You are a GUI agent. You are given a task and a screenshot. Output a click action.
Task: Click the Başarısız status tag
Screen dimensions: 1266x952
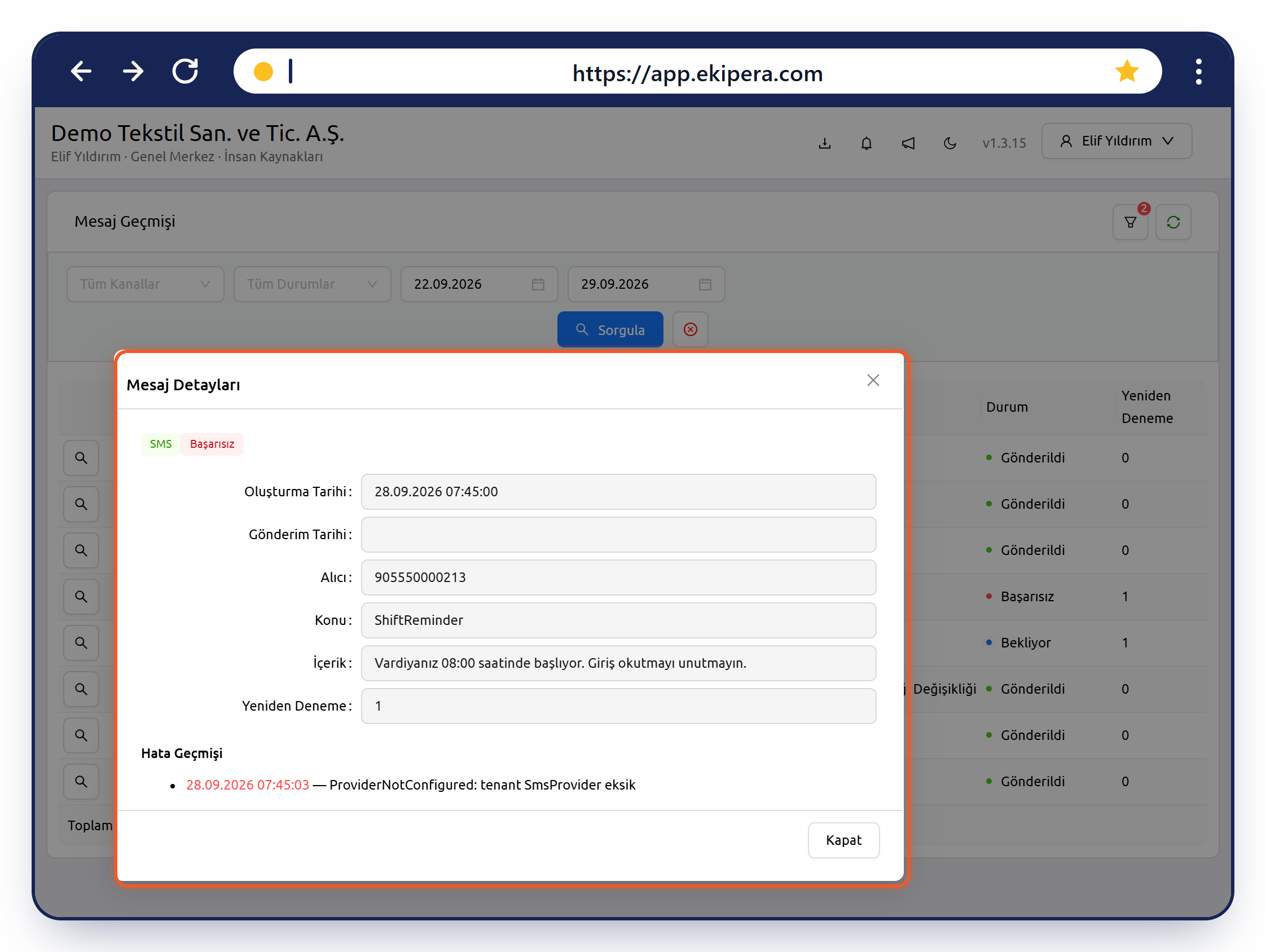click(212, 444)
